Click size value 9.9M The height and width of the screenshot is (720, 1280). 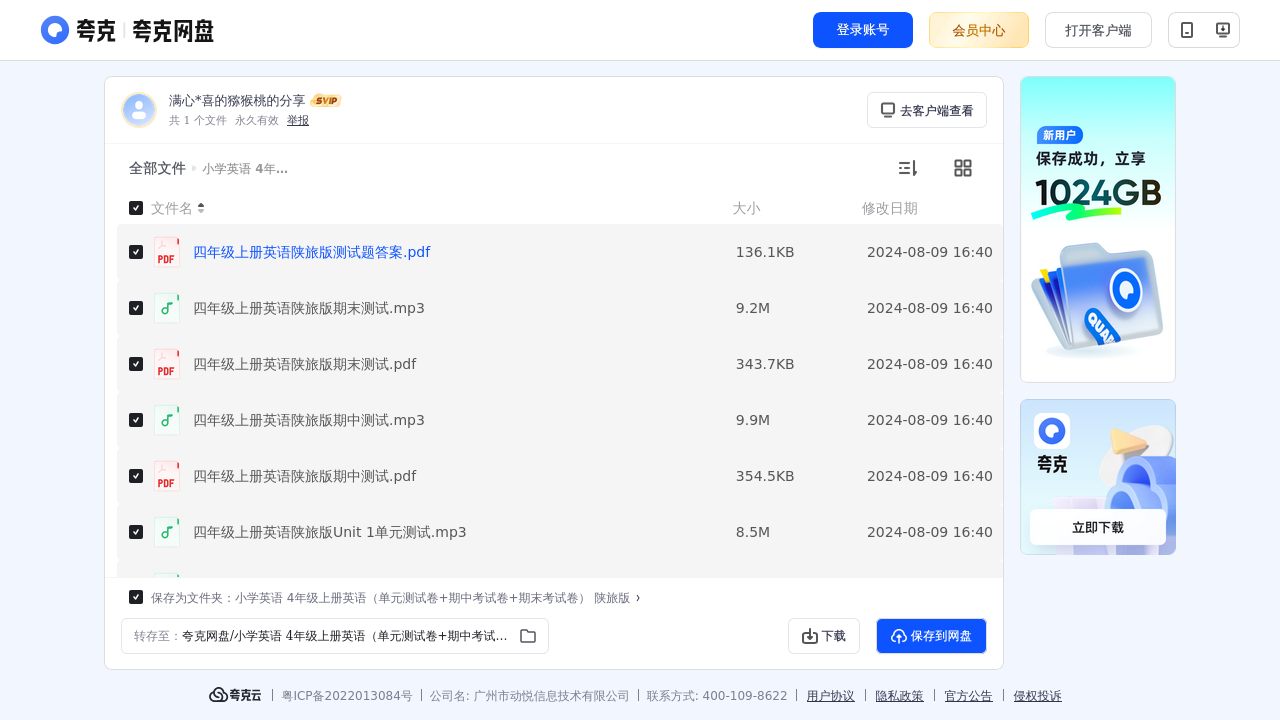coord(753,420)
